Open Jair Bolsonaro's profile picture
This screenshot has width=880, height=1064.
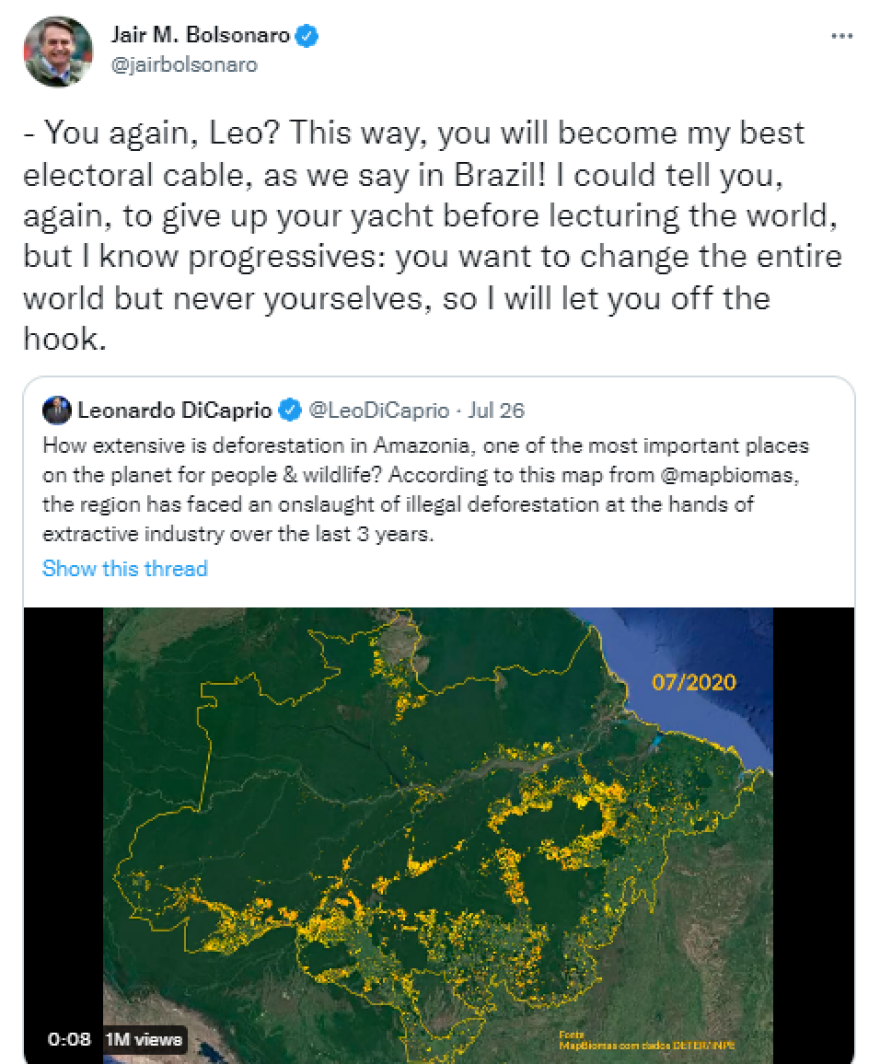(x=59, y=51)
